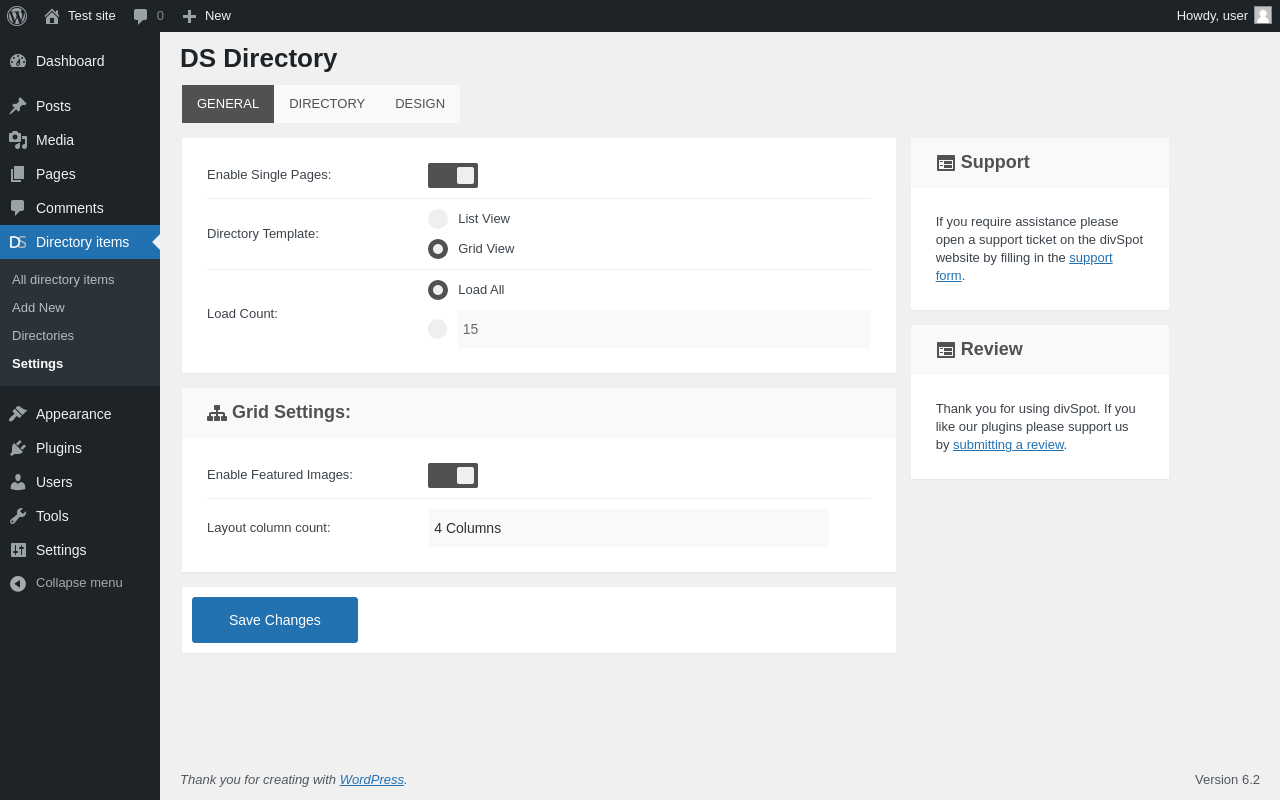Image resolution: width=1280 pixels, height=800 pixels.
Task: Toggle the Enable Featured Images switch
Action: (453, 475)
